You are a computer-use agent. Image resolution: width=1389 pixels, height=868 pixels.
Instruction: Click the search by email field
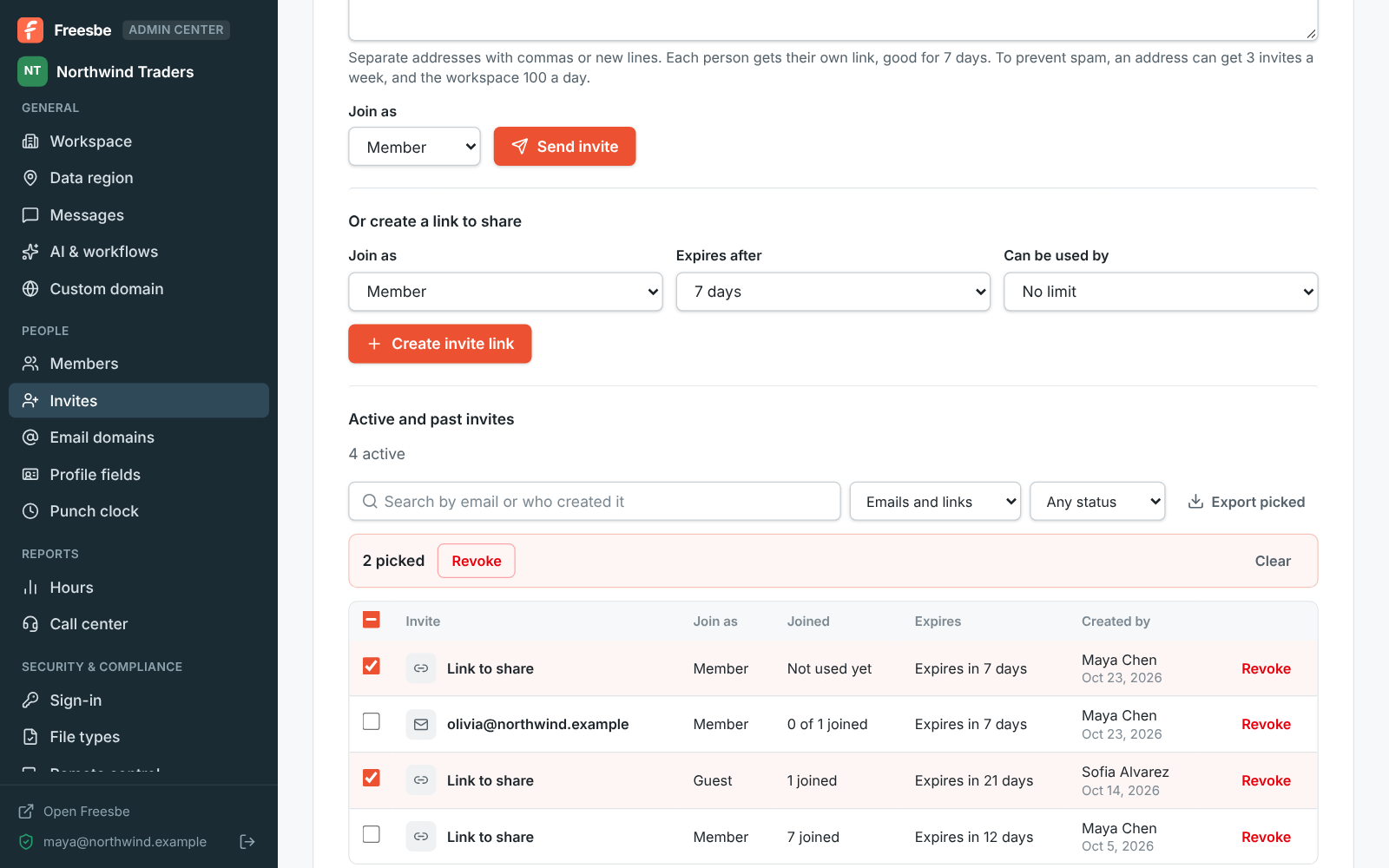[x=595, y=502]
